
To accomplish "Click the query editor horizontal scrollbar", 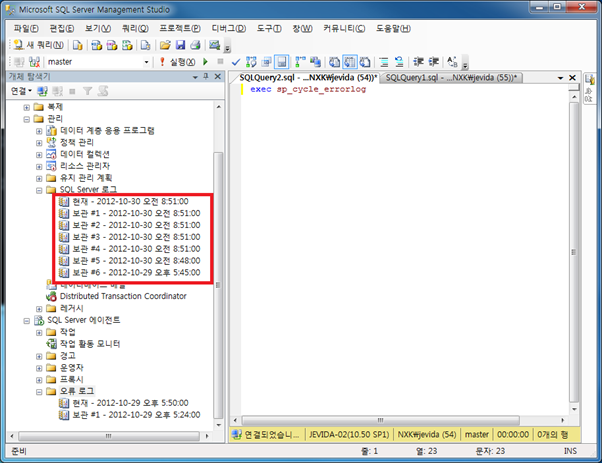I will pos(380,420).
